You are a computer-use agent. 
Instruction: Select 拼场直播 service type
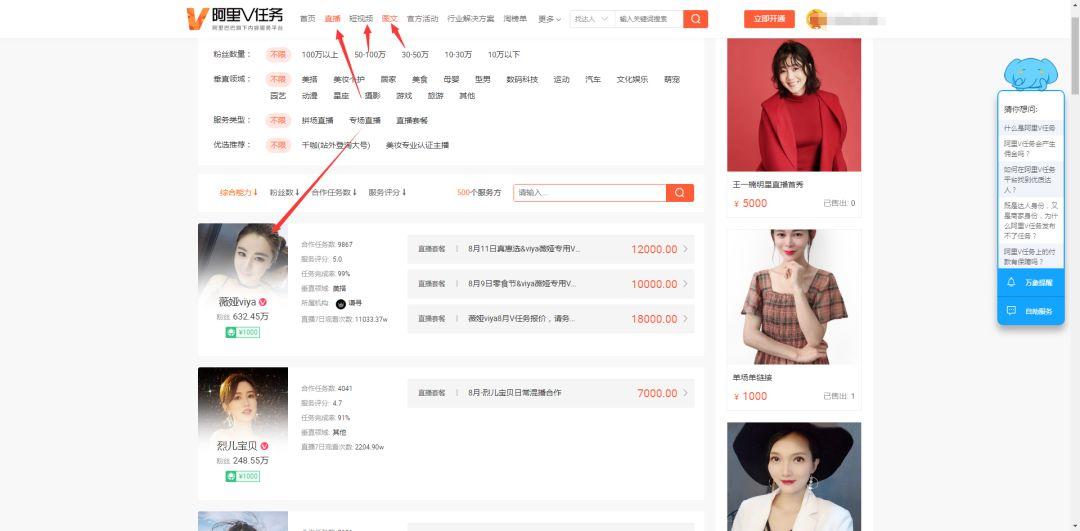pyautogui.click(x=318, y=121)
